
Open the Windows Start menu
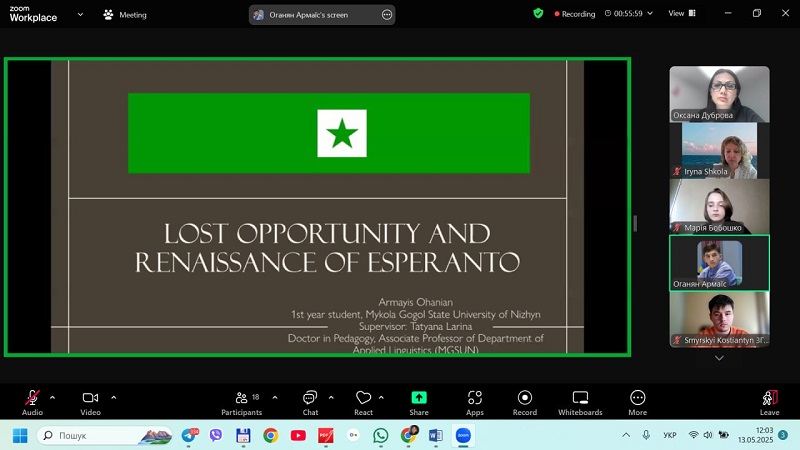[x=20, y=436]
